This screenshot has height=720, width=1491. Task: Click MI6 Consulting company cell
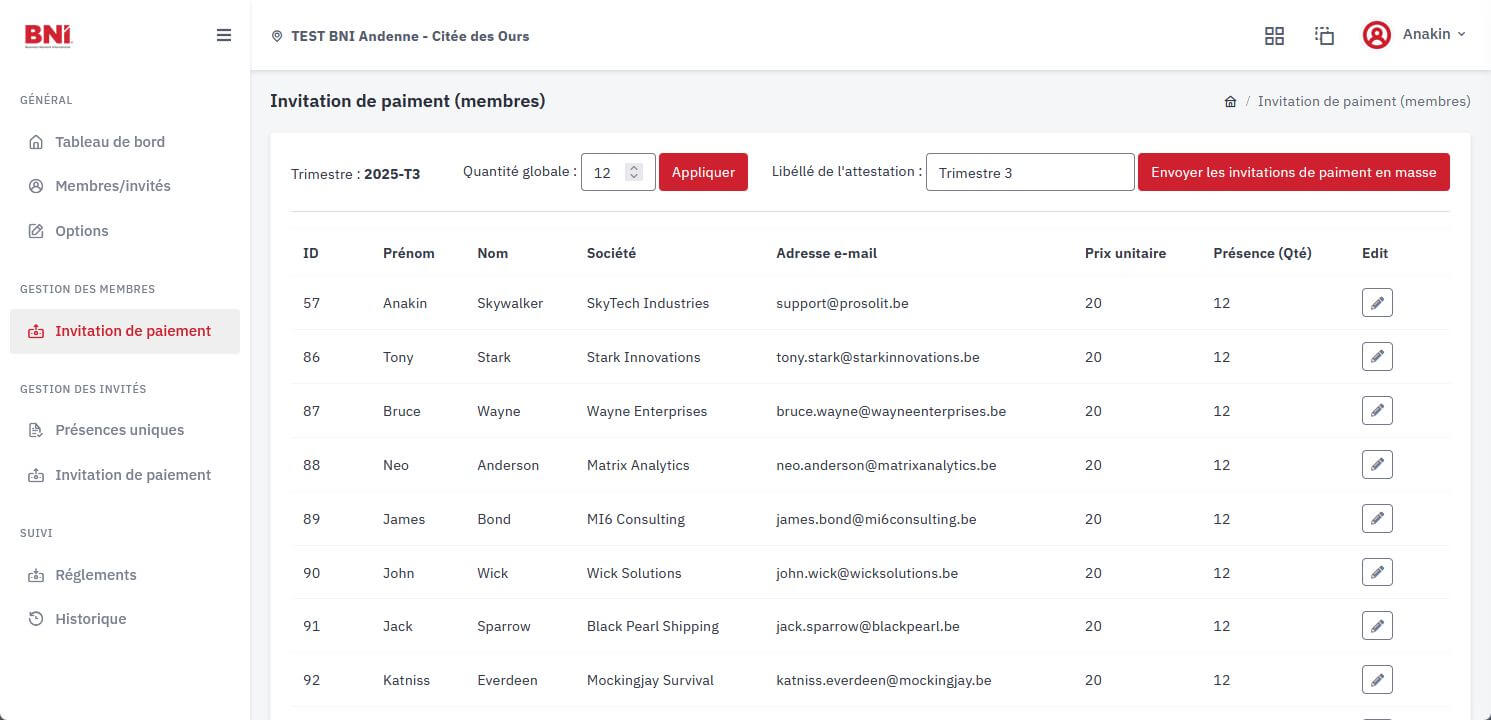coord(636,519)
